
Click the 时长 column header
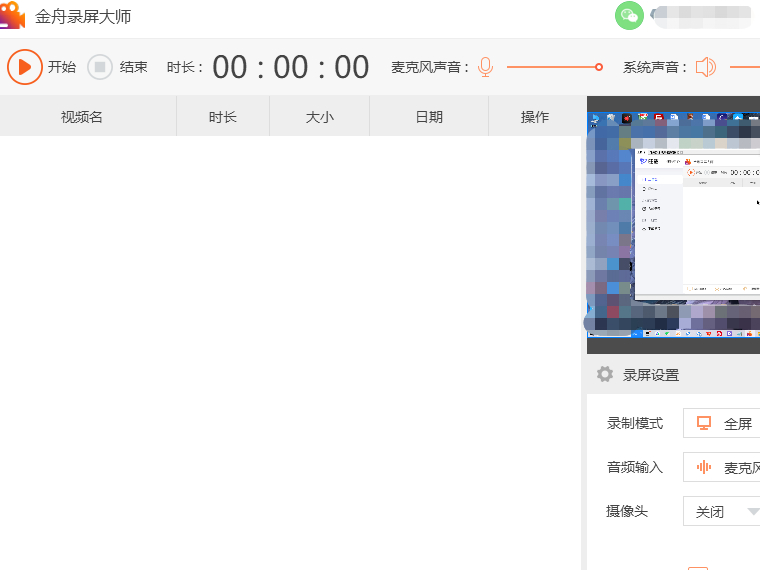[x=223, y=117]
